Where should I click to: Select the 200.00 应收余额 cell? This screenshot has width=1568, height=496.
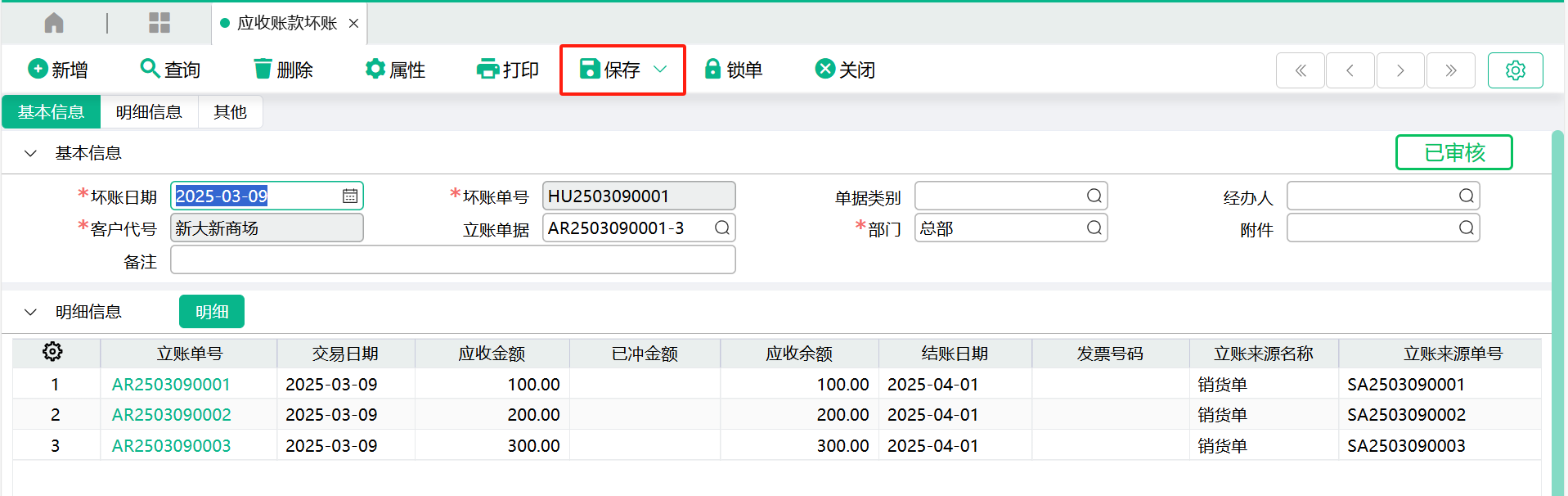click(x=800, y=415)
